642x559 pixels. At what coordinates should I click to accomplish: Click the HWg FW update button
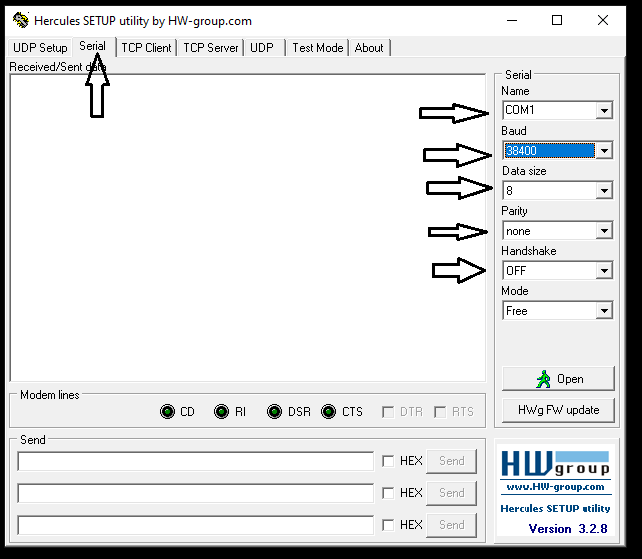click(x=558, y=410)
